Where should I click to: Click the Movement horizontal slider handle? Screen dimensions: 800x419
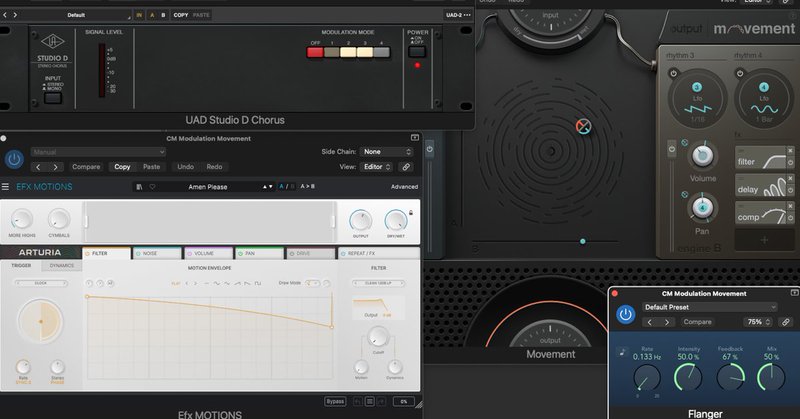[583, 241]
